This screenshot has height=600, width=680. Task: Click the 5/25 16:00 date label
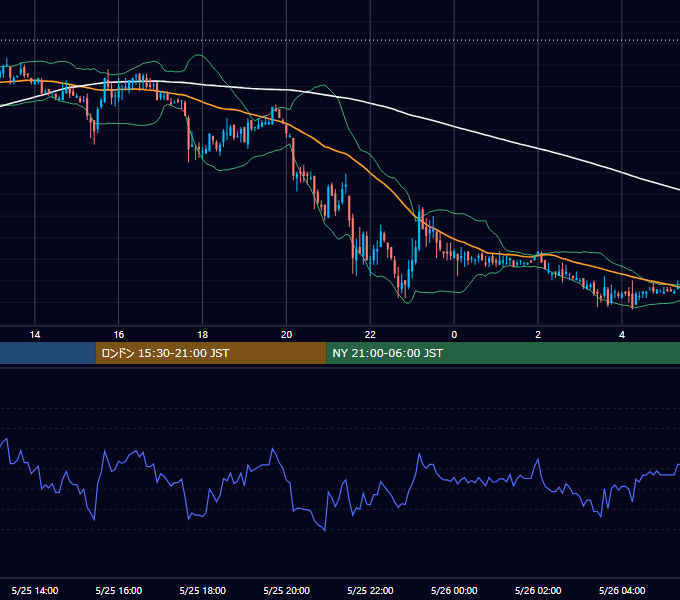(x=118, y=590)
